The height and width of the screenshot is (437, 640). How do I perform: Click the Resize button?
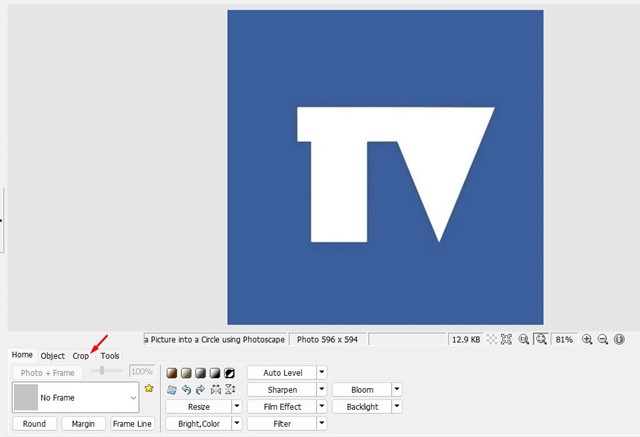[199, 406]
